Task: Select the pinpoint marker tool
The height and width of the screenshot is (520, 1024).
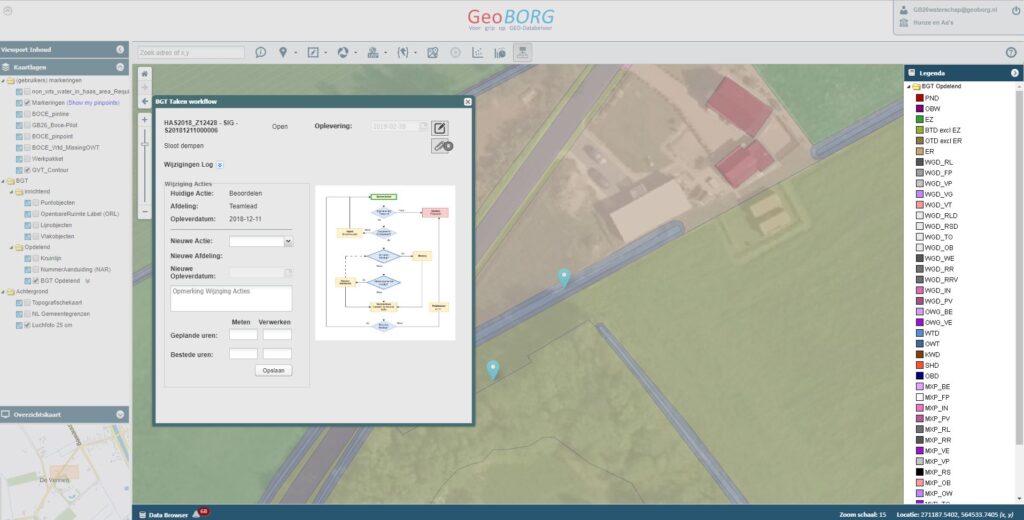Action: [x=283, y=53]
